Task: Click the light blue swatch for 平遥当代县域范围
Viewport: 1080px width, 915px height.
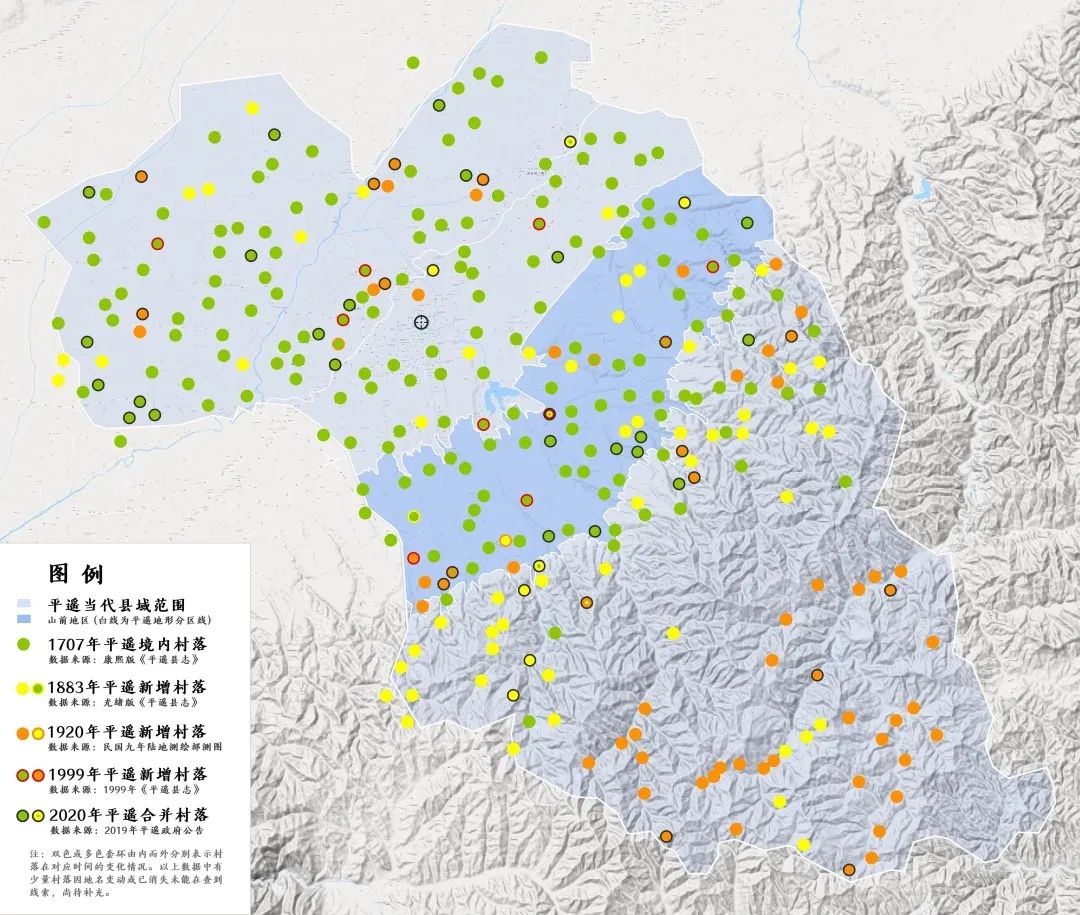Action: pyautogui.click(x=25, y=605)
